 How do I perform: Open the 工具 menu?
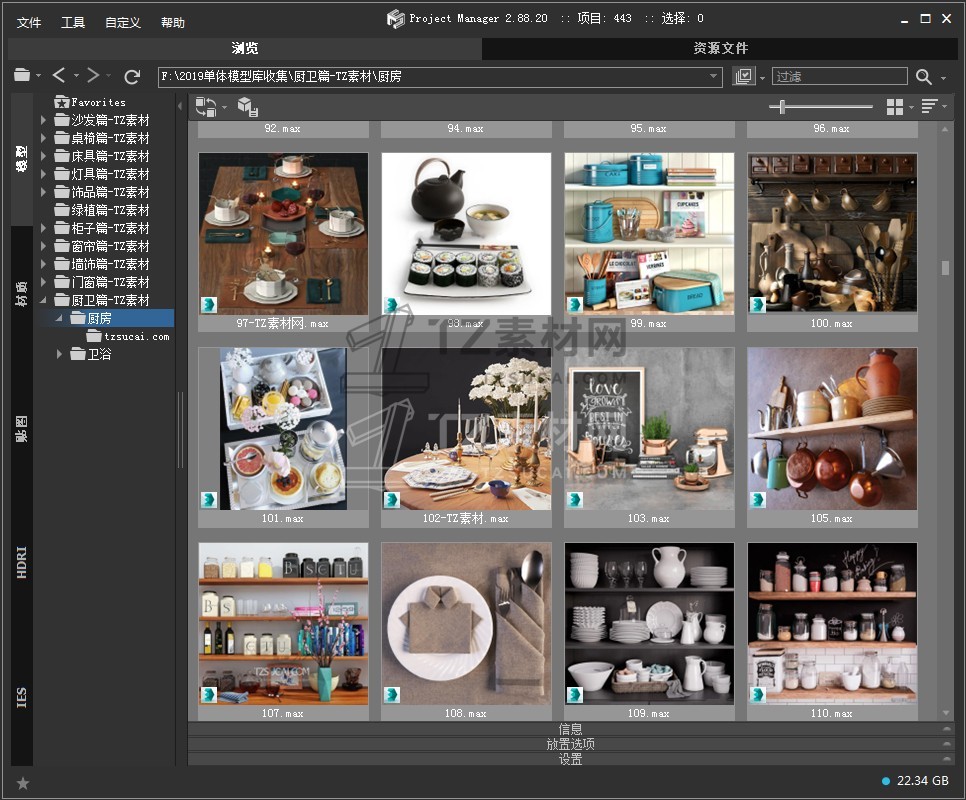click(x=73, y=22)
